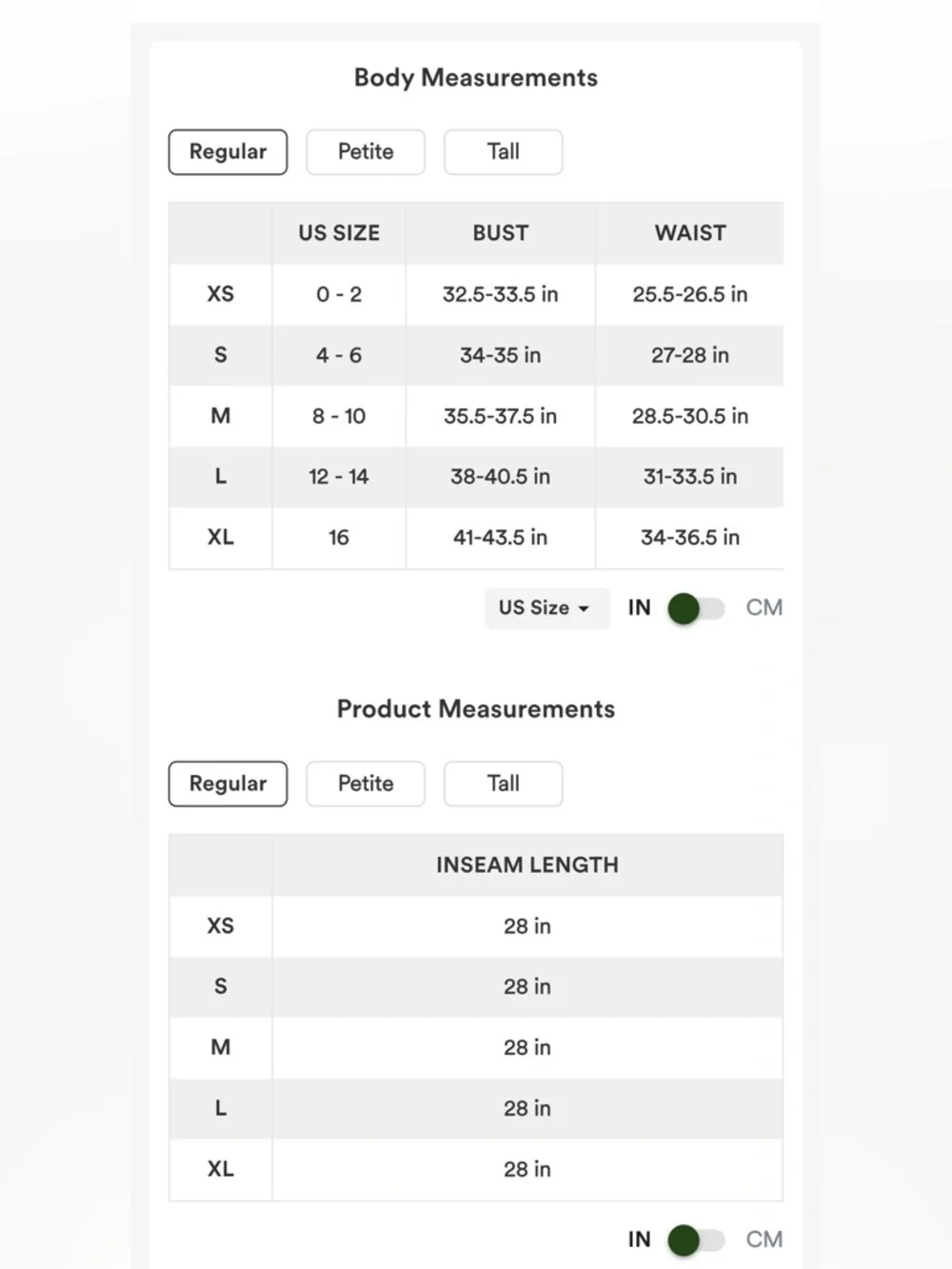Click IN label beside body measurements toggle

click(x=640, y=608)
